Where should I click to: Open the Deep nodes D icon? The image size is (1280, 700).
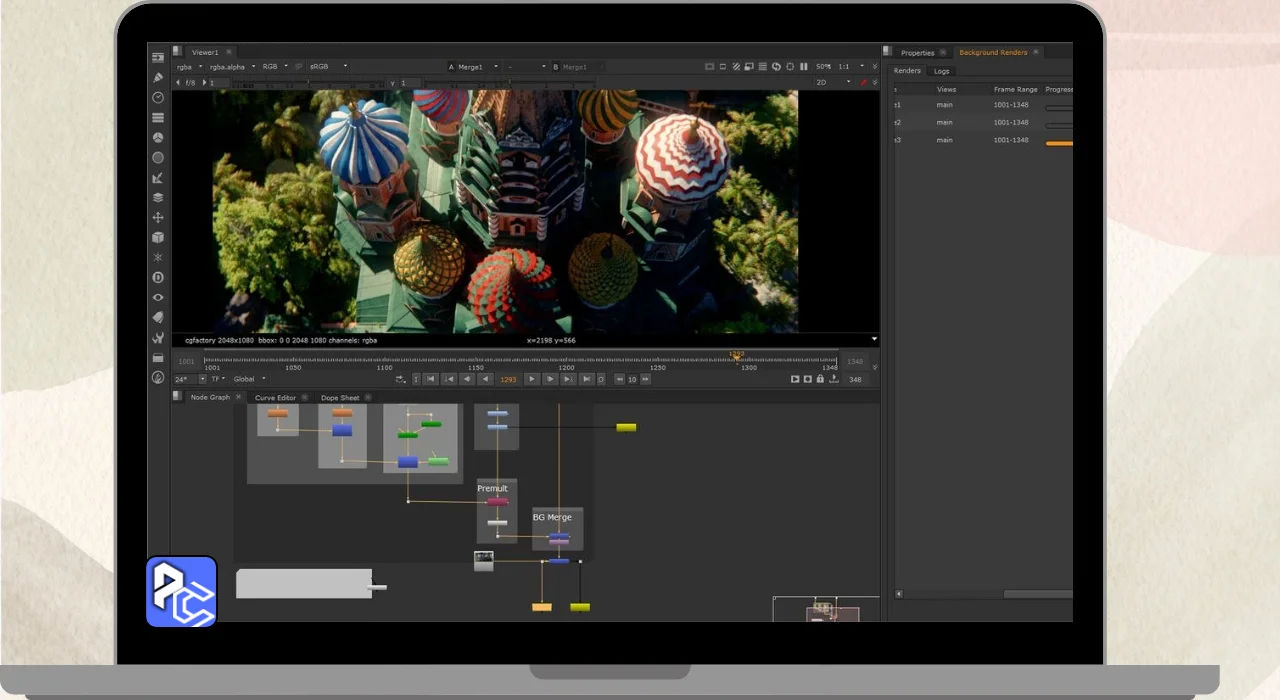(158, 277)
